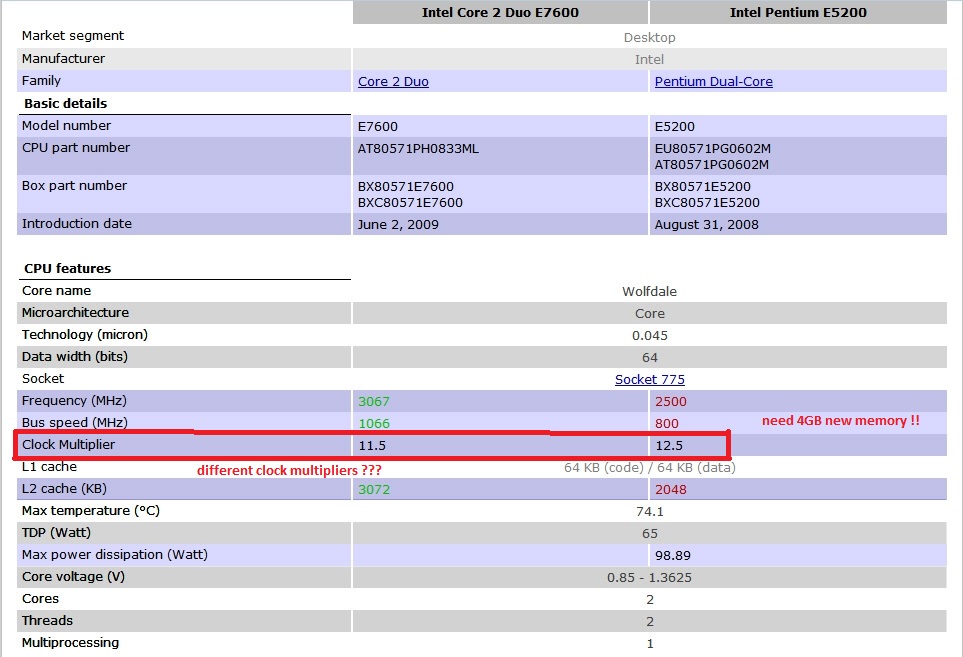
Task: Click the 65 TDP value
Action: click(x=650, y=534)
